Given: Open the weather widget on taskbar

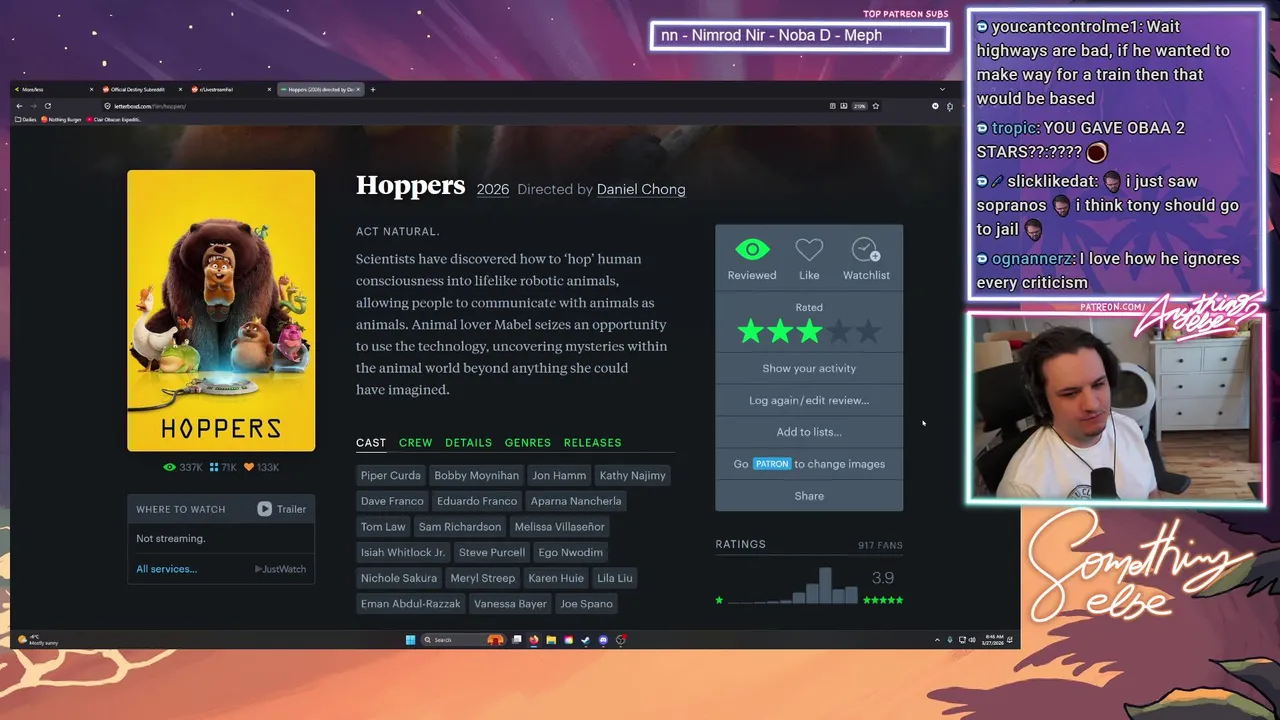Looking at the screenshot, I should [38, 640].
